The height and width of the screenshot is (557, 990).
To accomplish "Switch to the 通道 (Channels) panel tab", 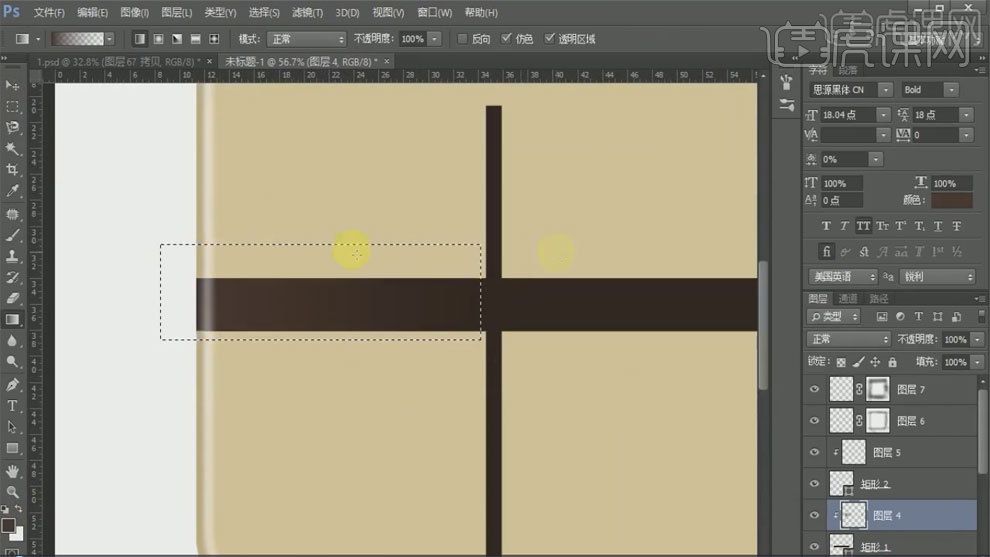I will (848, 298).
